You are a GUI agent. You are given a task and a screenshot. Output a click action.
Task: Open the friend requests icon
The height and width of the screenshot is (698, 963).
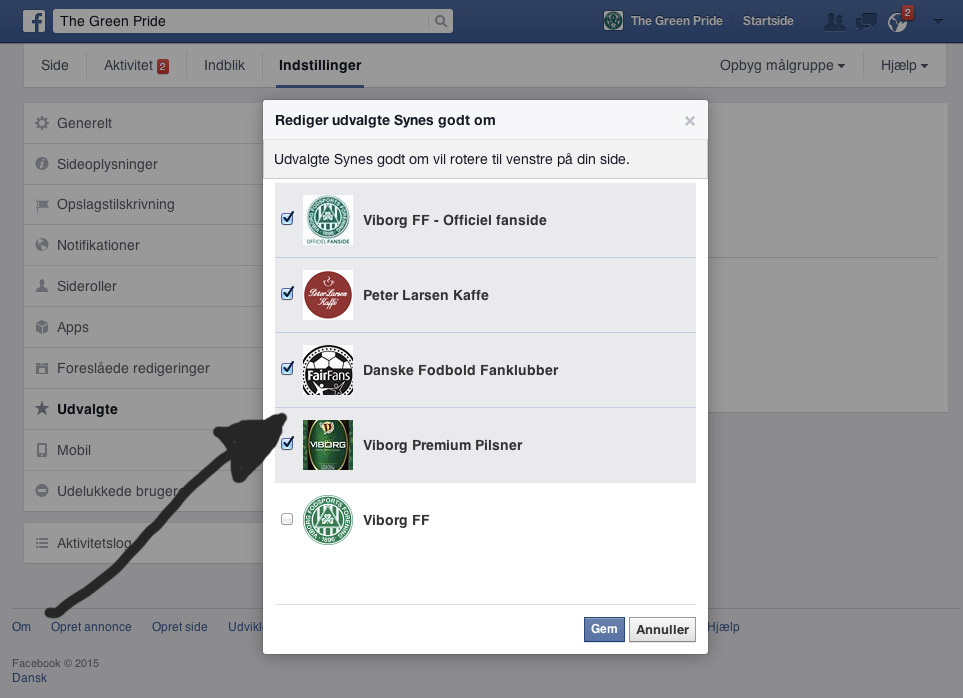point(833,21)
